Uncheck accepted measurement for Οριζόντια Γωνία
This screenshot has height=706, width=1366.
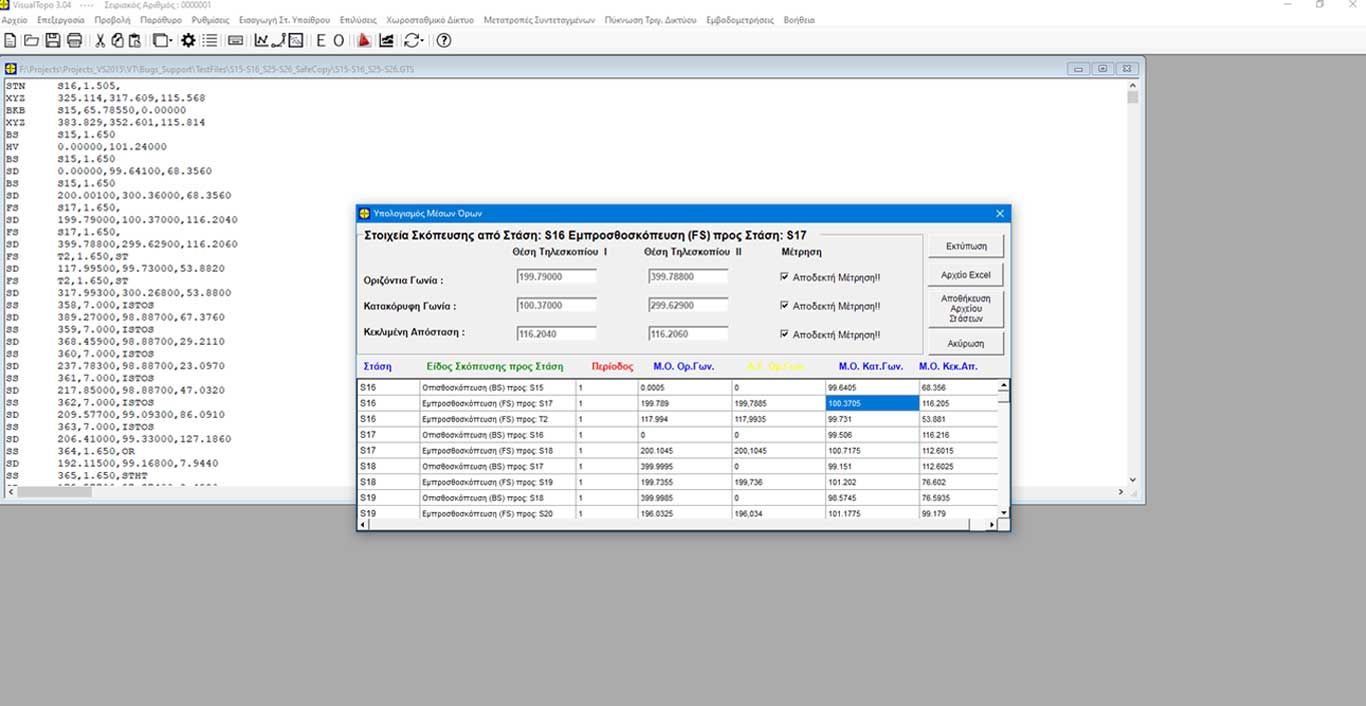(785, 277)
